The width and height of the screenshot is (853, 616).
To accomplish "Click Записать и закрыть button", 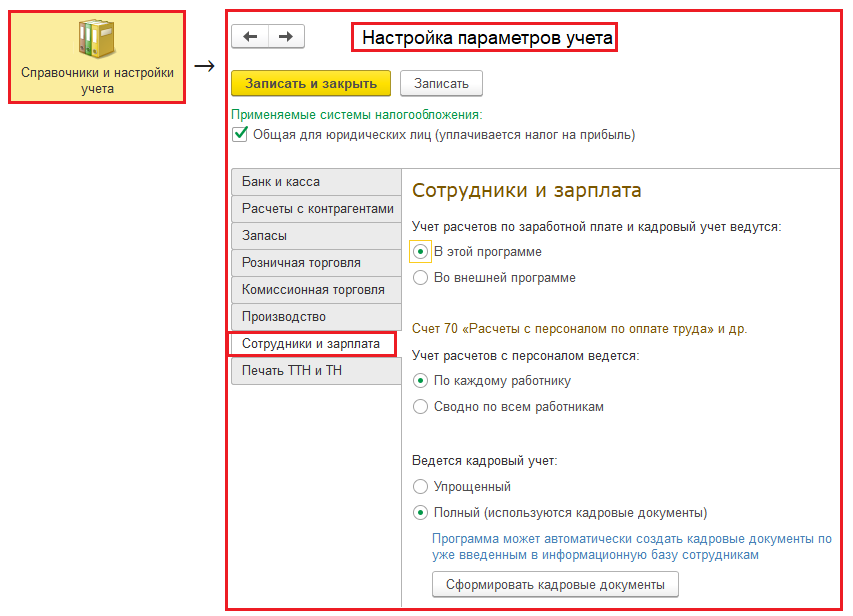I will click(311, 83).
